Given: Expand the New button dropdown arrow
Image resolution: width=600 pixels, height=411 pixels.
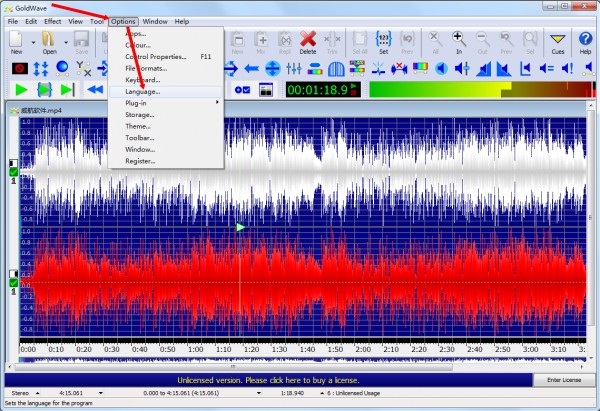Looking at the screenshot, I should [33, 42].
